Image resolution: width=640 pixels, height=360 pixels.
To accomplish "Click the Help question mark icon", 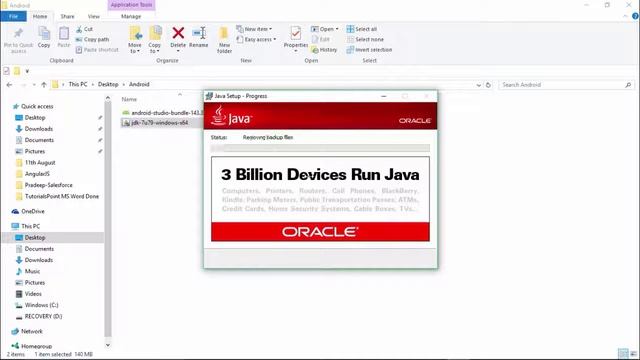I will pyautogui.click(x=635, y=16).
